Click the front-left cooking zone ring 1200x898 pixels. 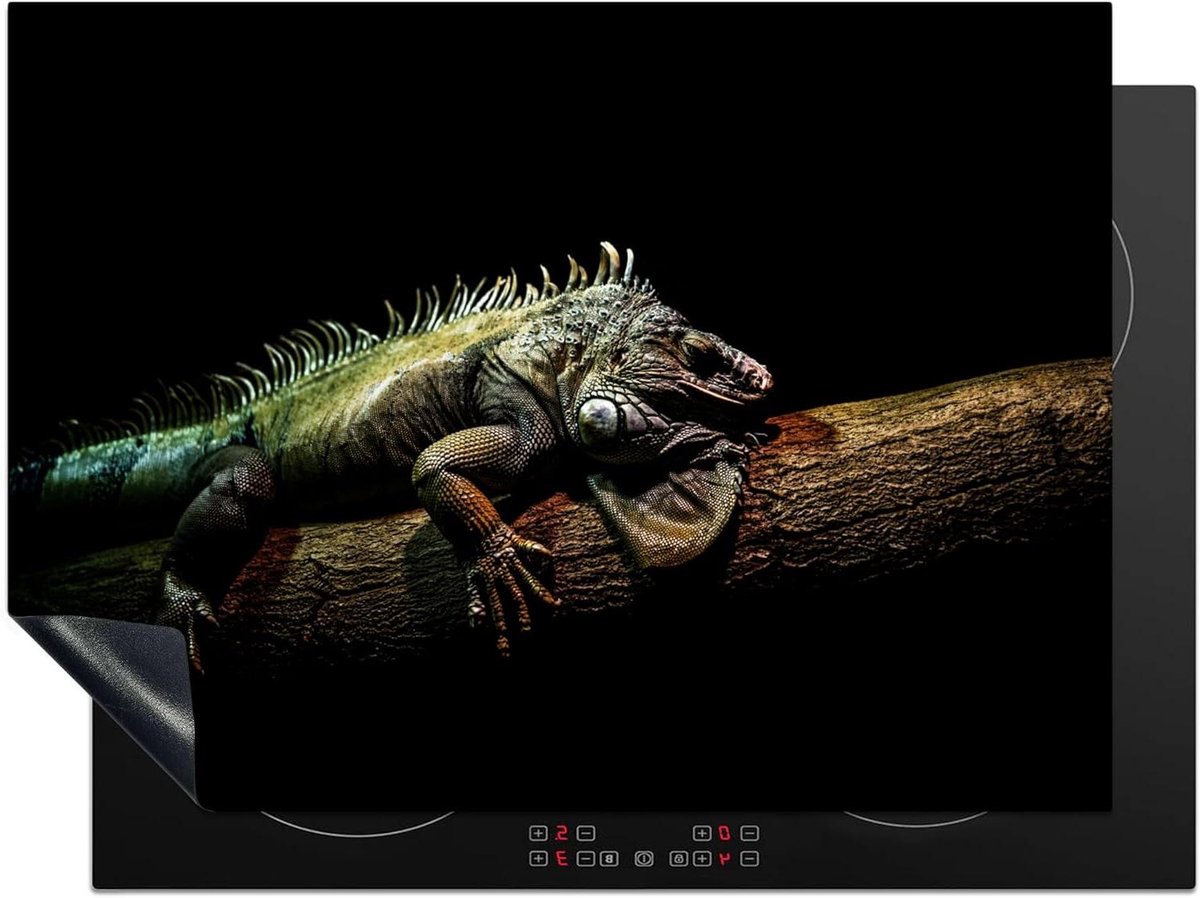point(357,823)
